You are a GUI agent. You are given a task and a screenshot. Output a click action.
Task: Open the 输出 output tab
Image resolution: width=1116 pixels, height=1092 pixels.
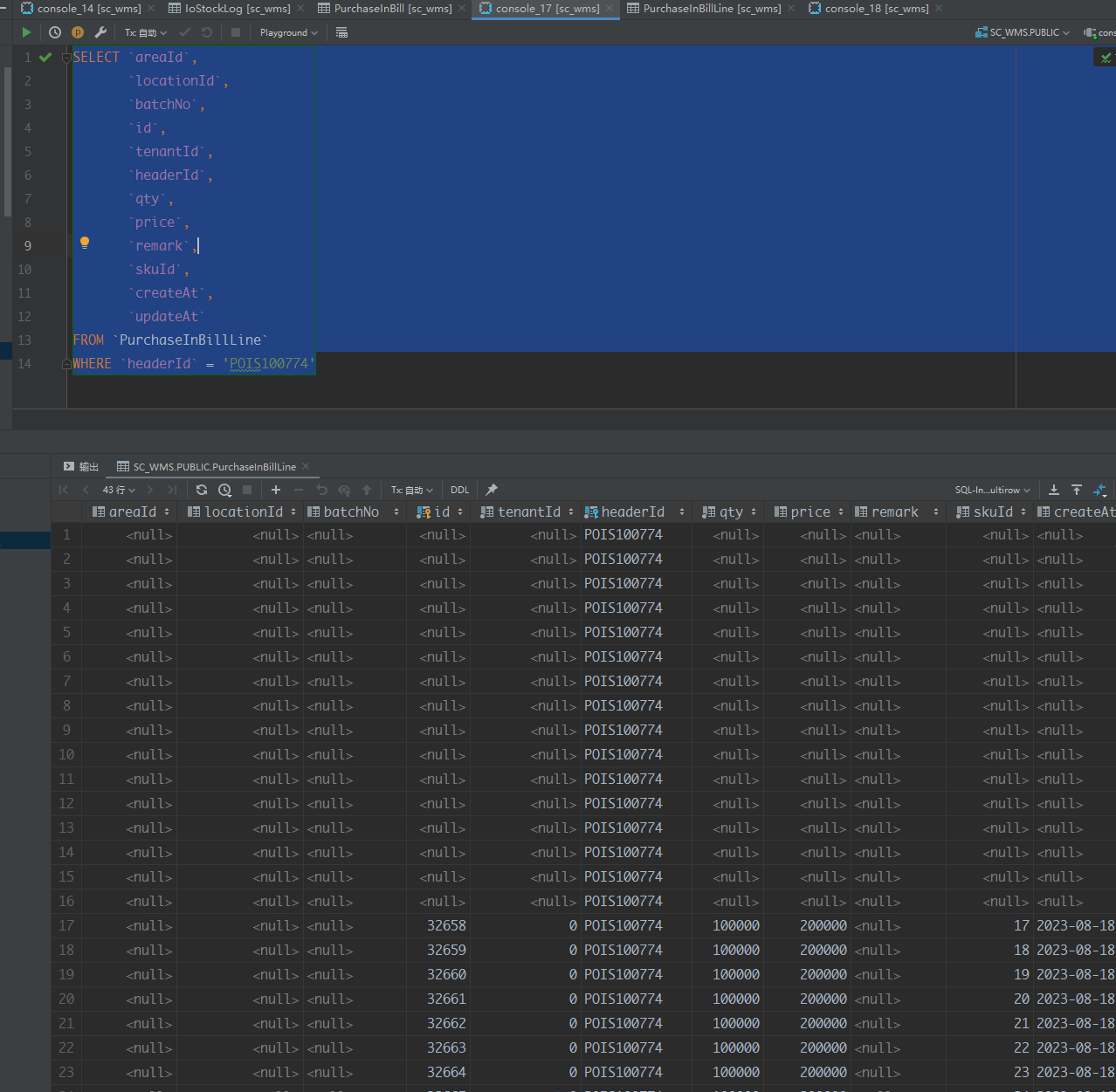tap(81, 467)
